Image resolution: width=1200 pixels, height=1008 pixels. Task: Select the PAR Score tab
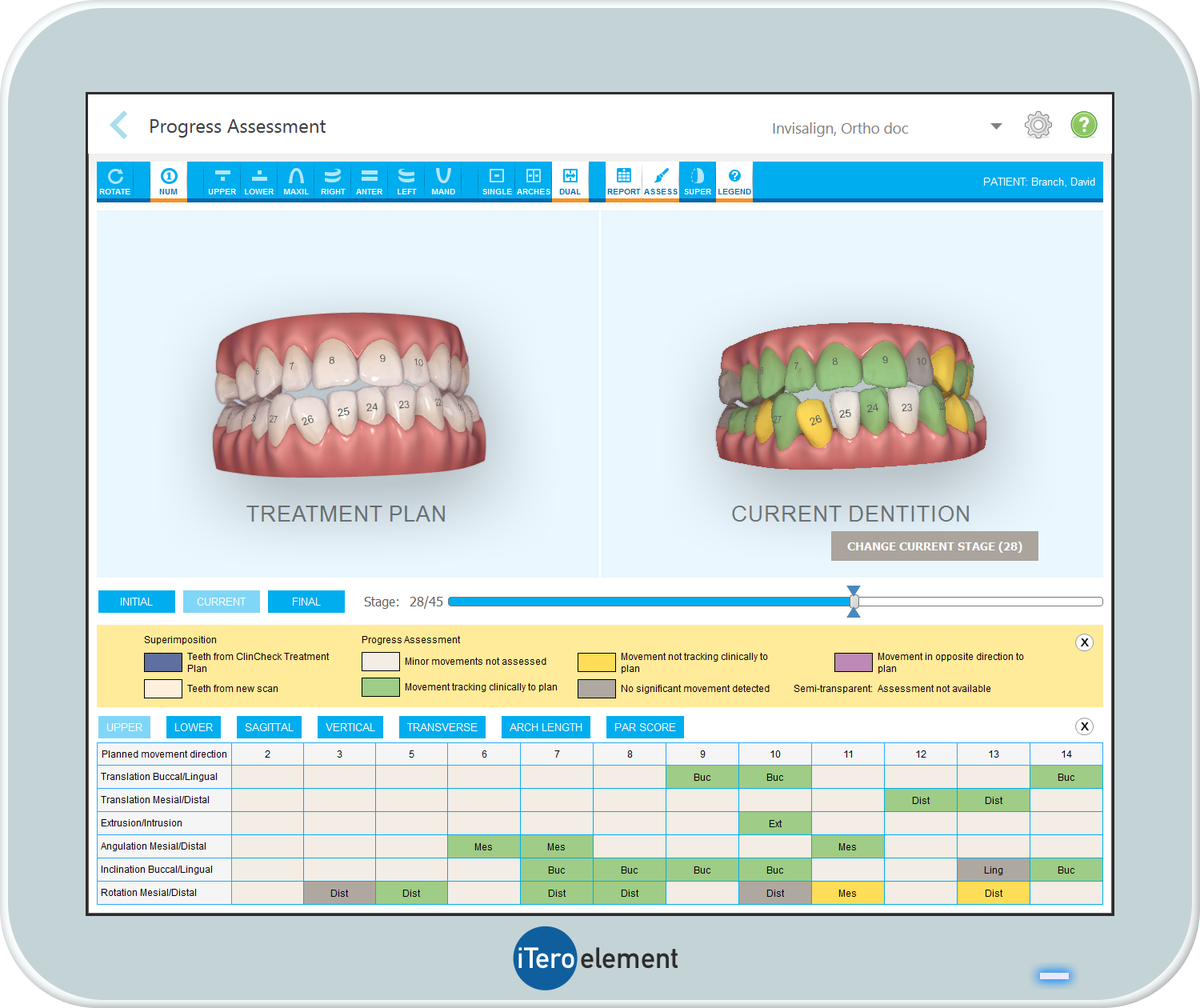[x=645, y=727]
